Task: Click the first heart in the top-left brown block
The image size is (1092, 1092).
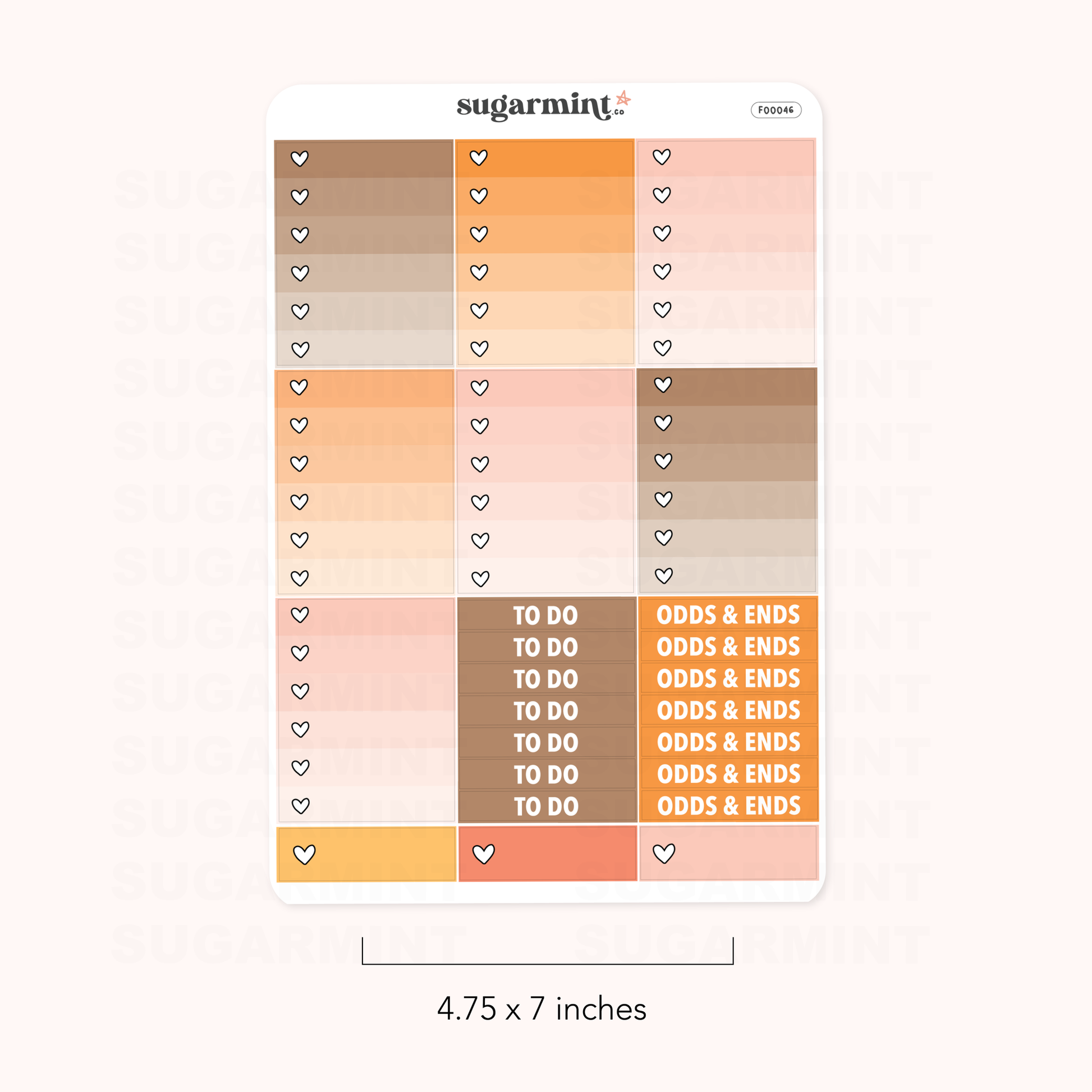Action: [x=300, y=158]
